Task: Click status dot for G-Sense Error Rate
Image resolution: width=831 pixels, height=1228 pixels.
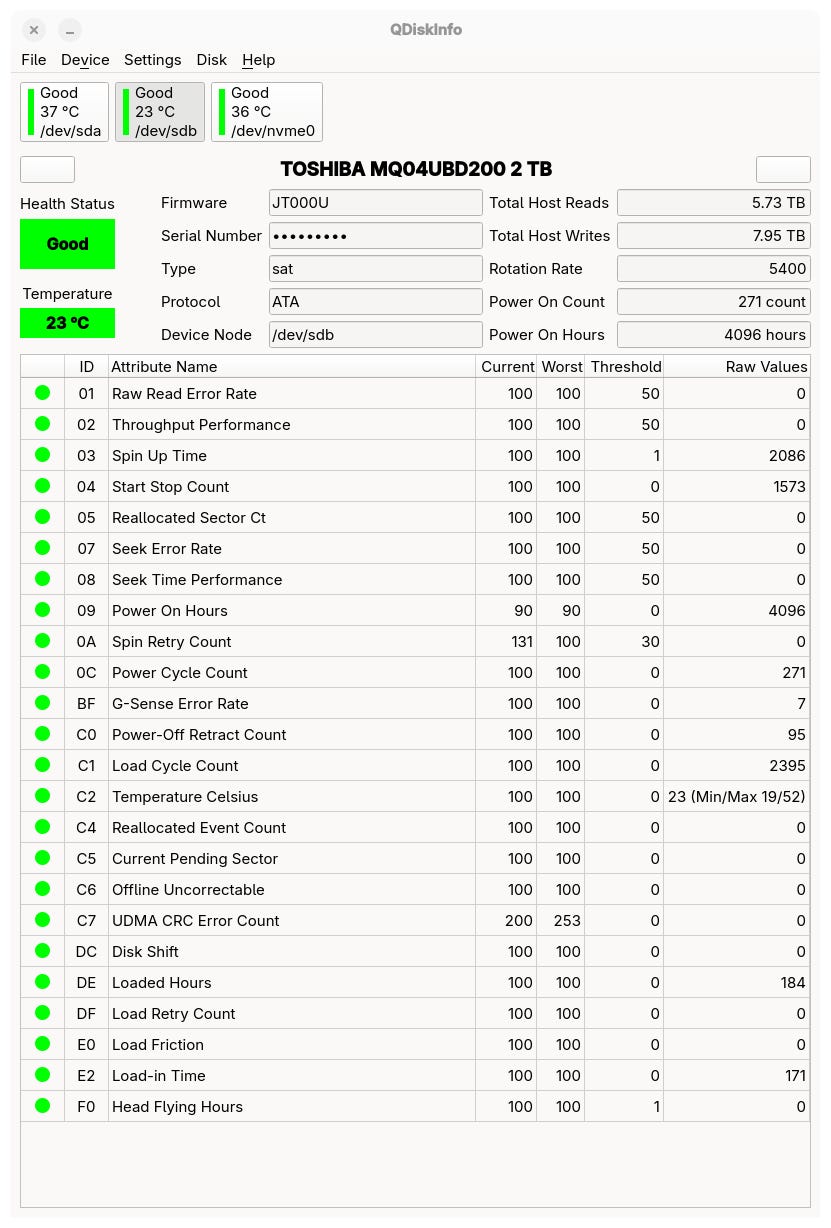Action: point(42,703)
